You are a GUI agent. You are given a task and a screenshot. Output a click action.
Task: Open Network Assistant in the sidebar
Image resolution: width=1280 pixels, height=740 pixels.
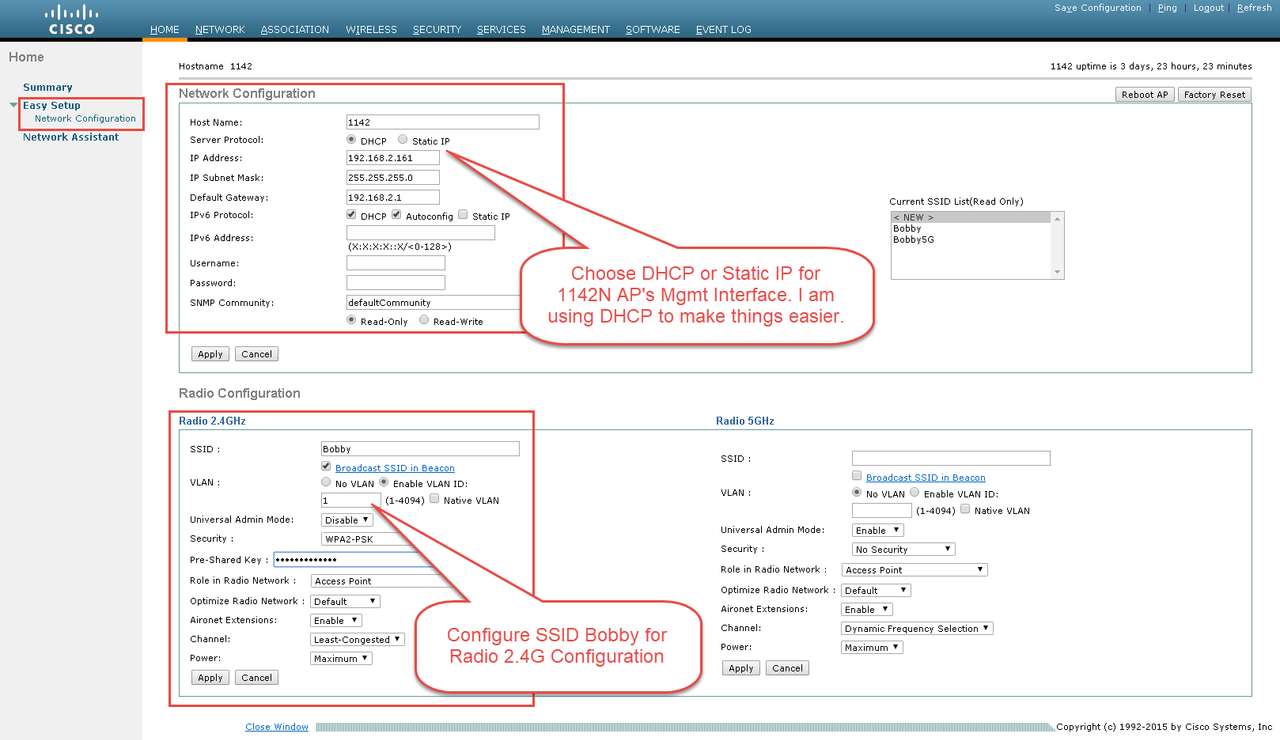click(71, 137)
